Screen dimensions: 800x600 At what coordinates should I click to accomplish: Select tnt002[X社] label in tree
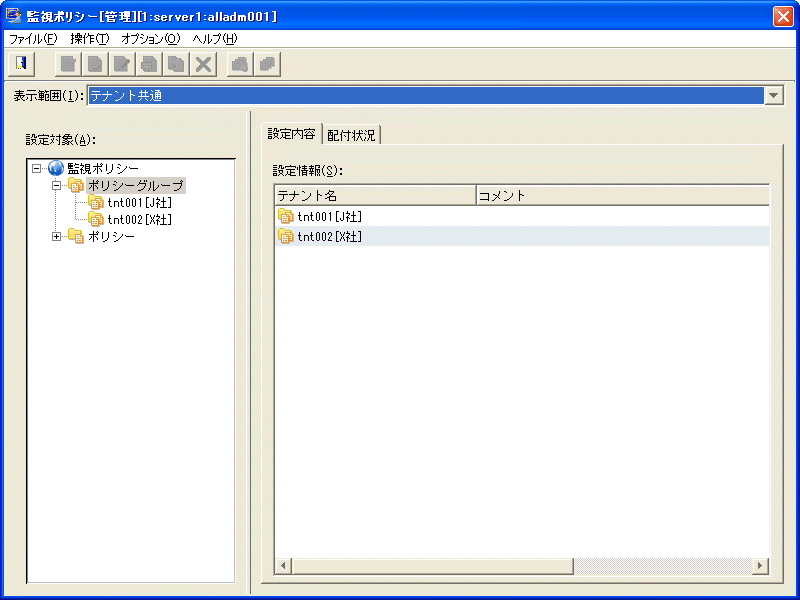point(140,219)
